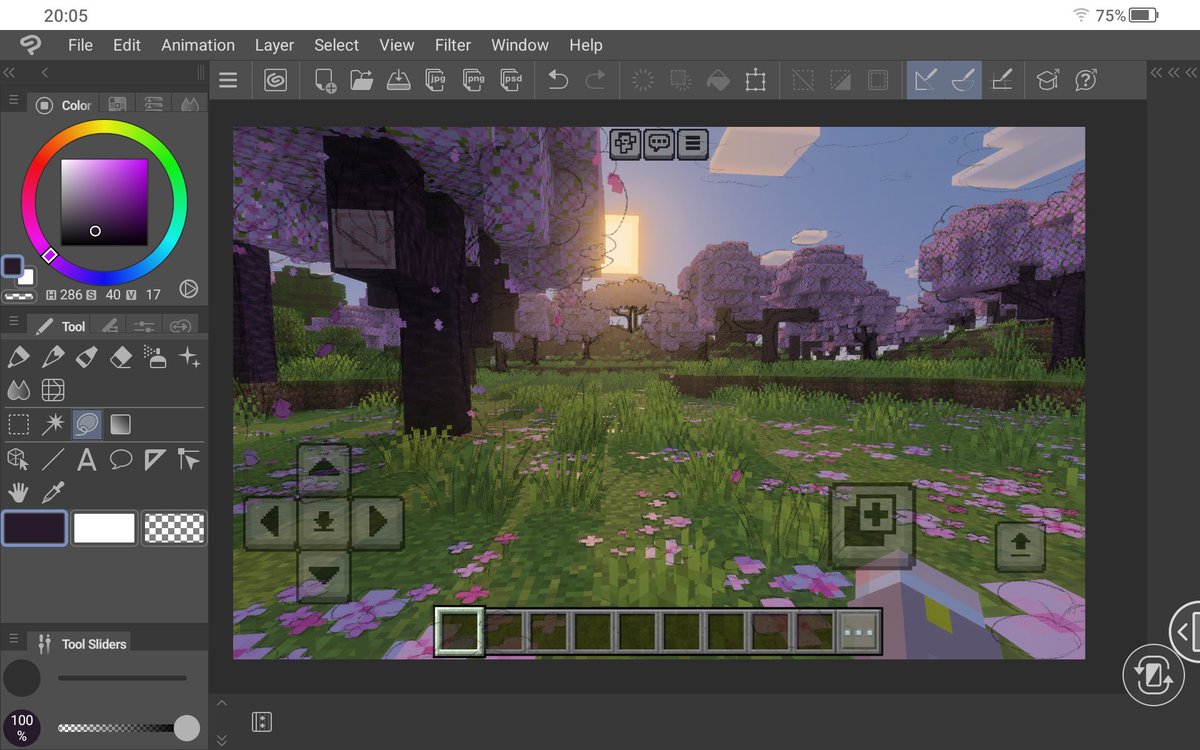Screen dimensions: 1200x750
Task: Select the Pen tool
Action: (x=17, y=357)
